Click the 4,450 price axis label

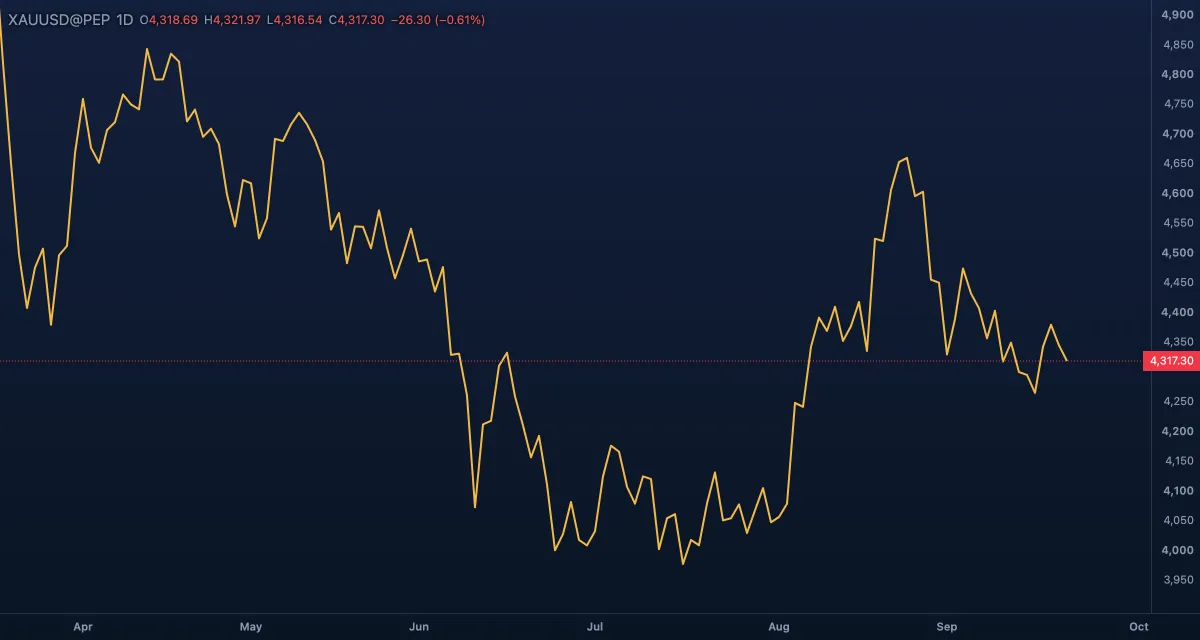click(x=1177, y=282)
